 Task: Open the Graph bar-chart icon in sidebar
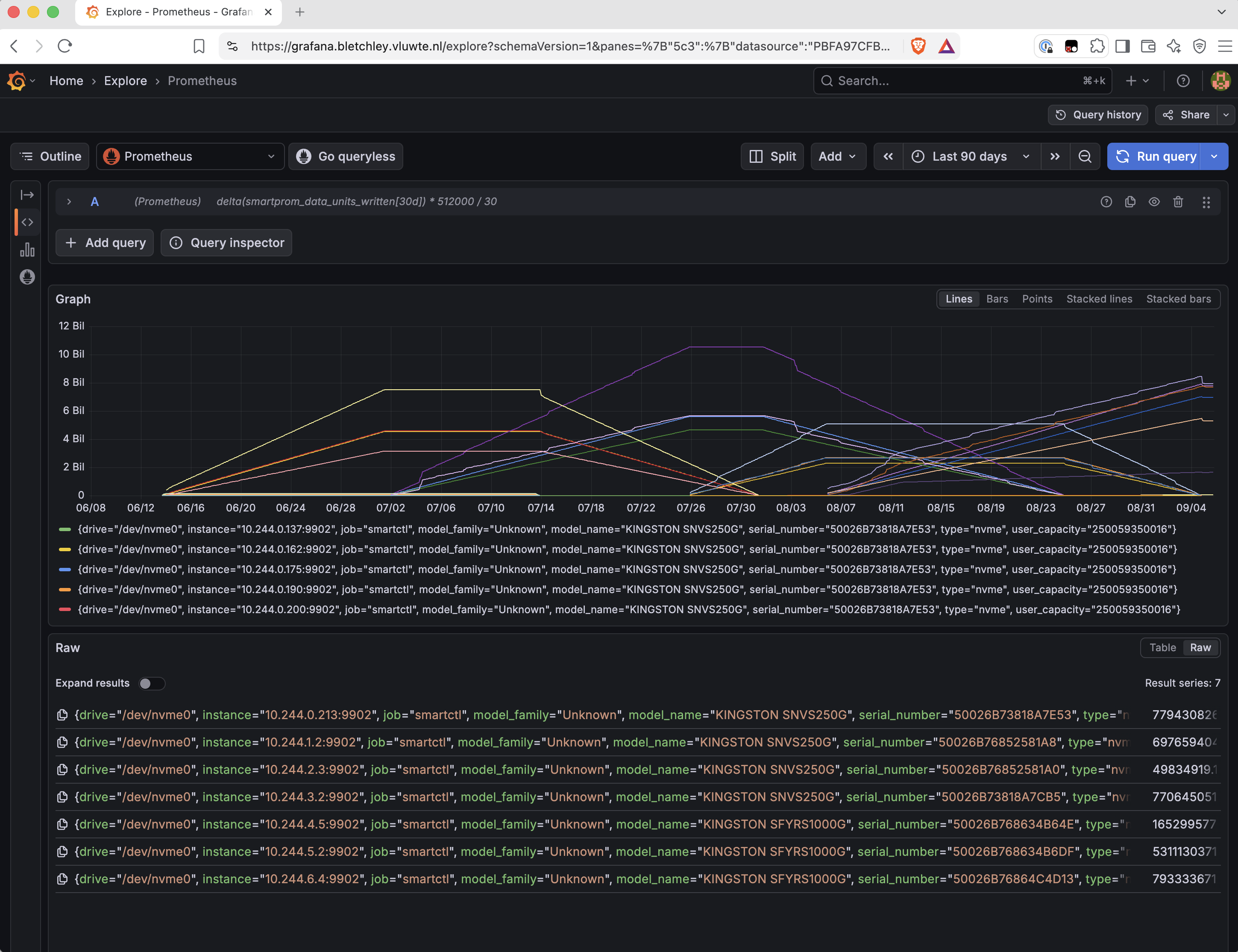coord(27,250)
